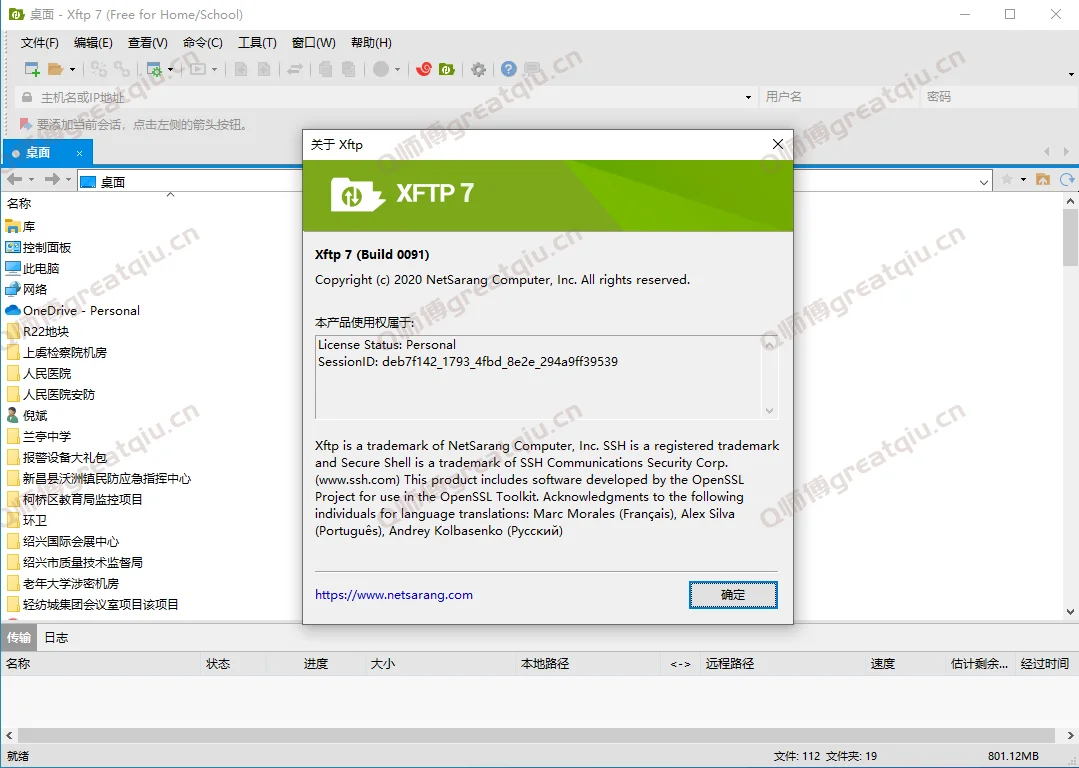Open the 文件(F) menu
This screenshot has width=1079, height=768.
click(x=40, y=42)
